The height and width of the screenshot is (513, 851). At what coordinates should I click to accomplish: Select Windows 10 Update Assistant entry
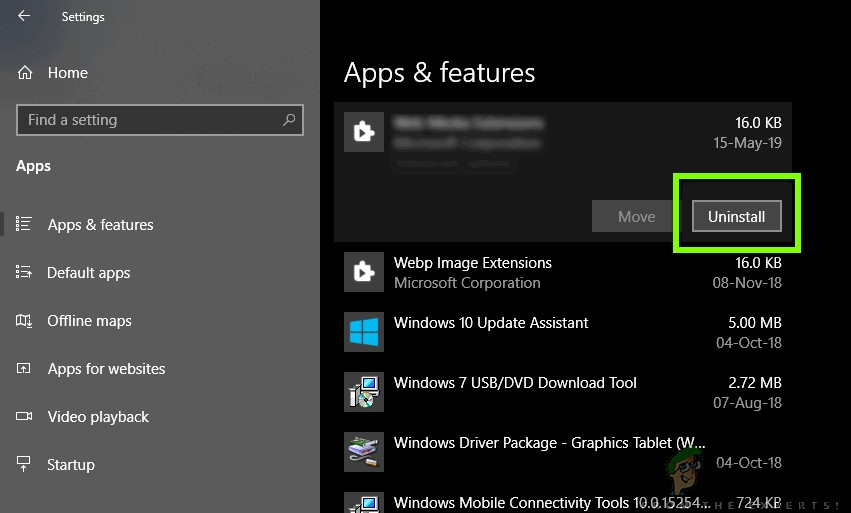click(x=563, y=332)
